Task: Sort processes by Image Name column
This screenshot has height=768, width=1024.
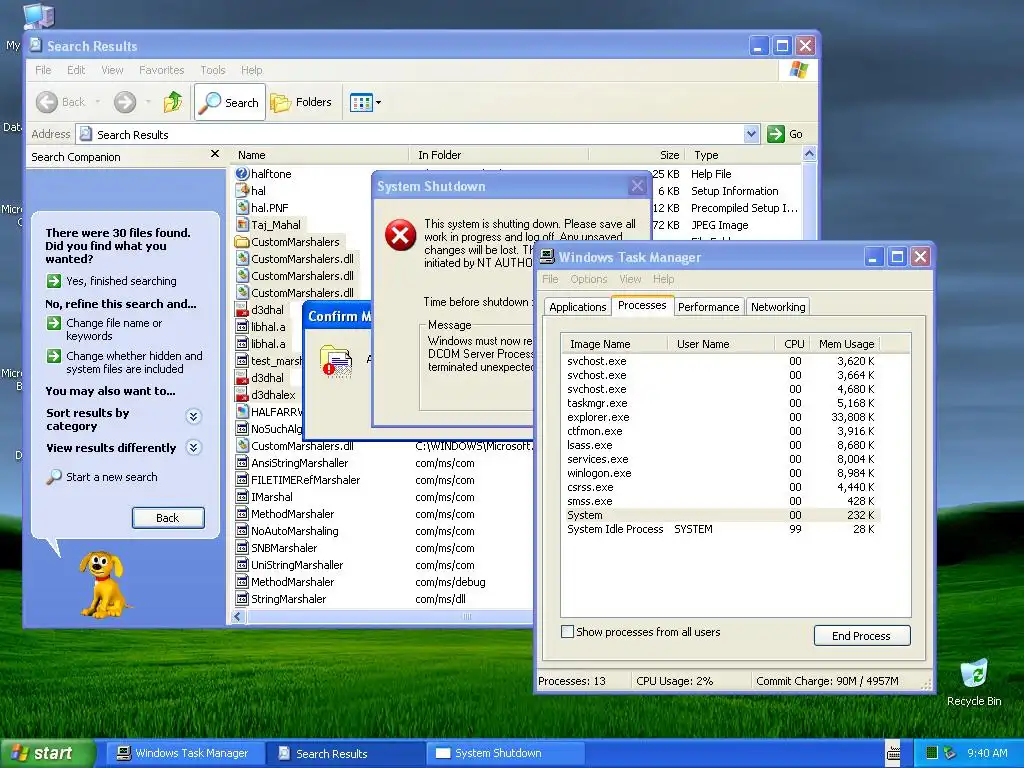Action: (x=615, y=344)
